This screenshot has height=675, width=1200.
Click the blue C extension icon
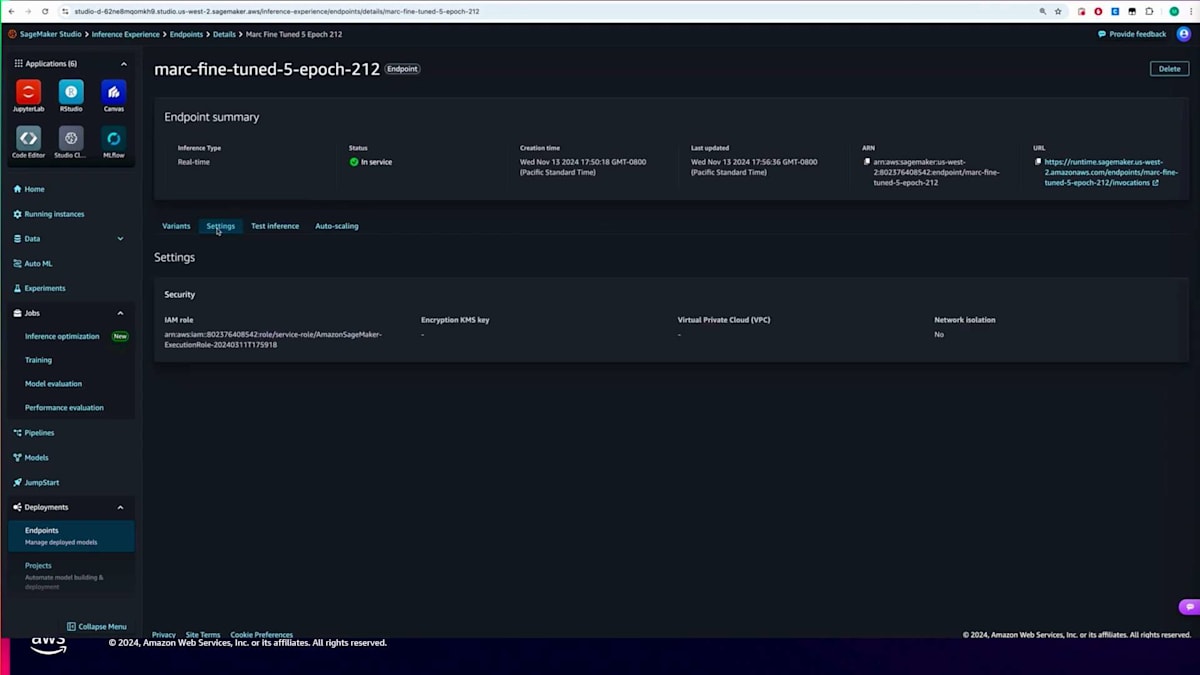1115,11
